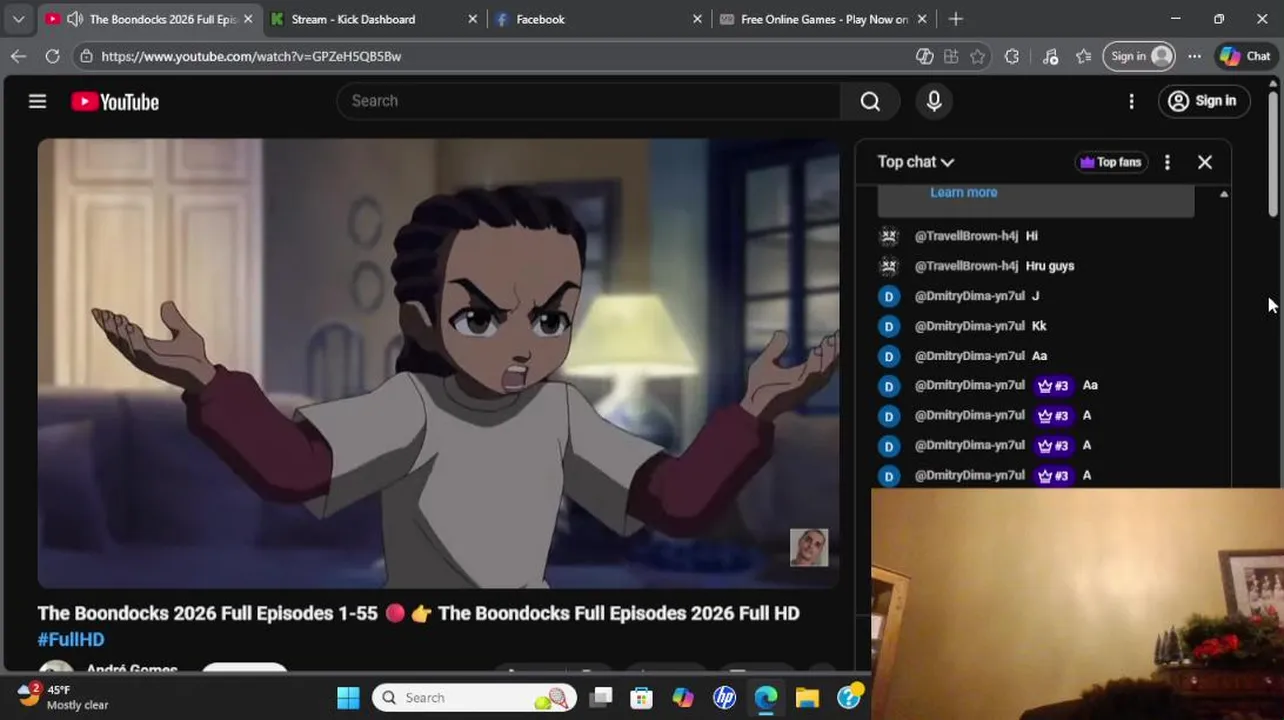This screenshot has height=720, width=1284.
Task: Open a new browser tab
Action: point(956,19)
